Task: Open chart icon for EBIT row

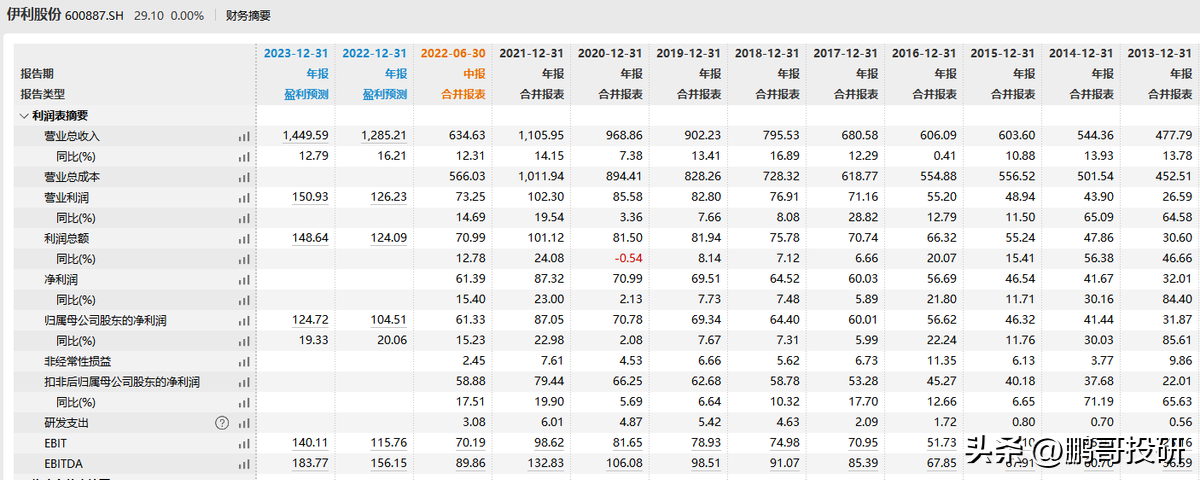Action: (243, 444)
